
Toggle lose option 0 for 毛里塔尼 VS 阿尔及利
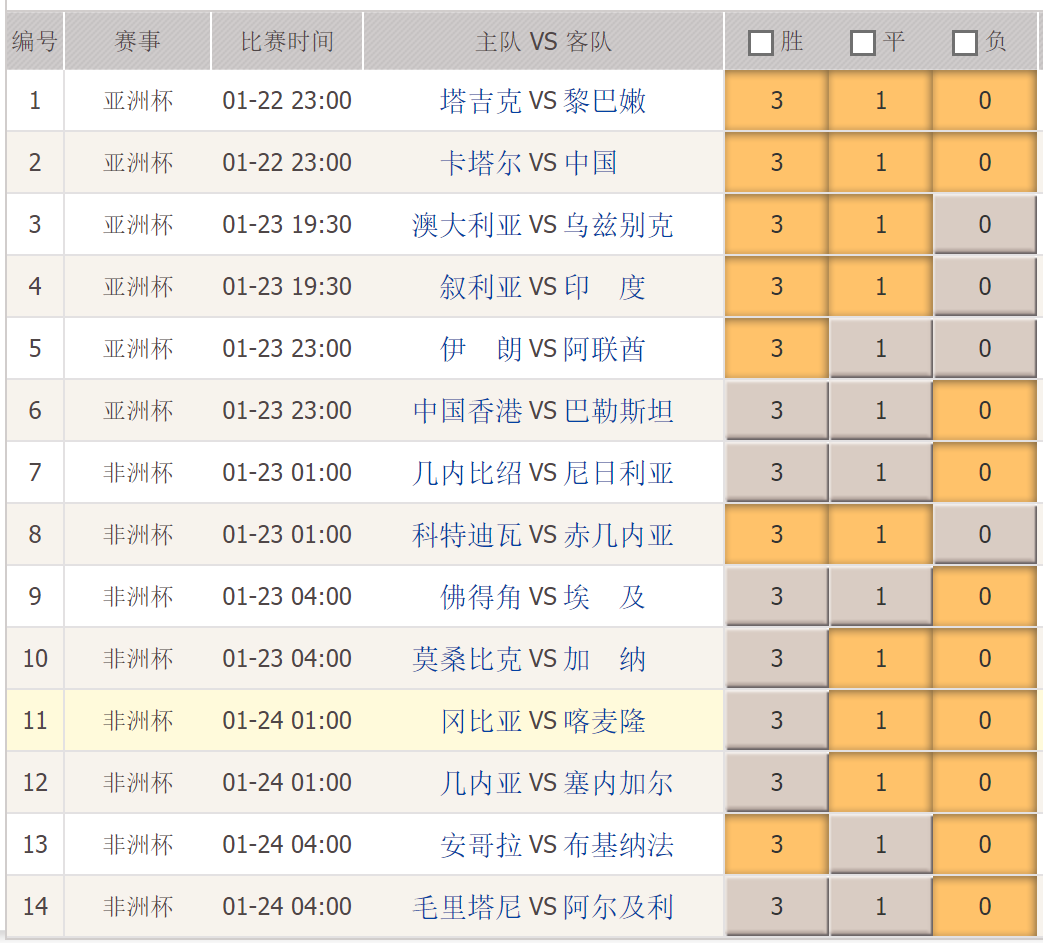point(984,906)
